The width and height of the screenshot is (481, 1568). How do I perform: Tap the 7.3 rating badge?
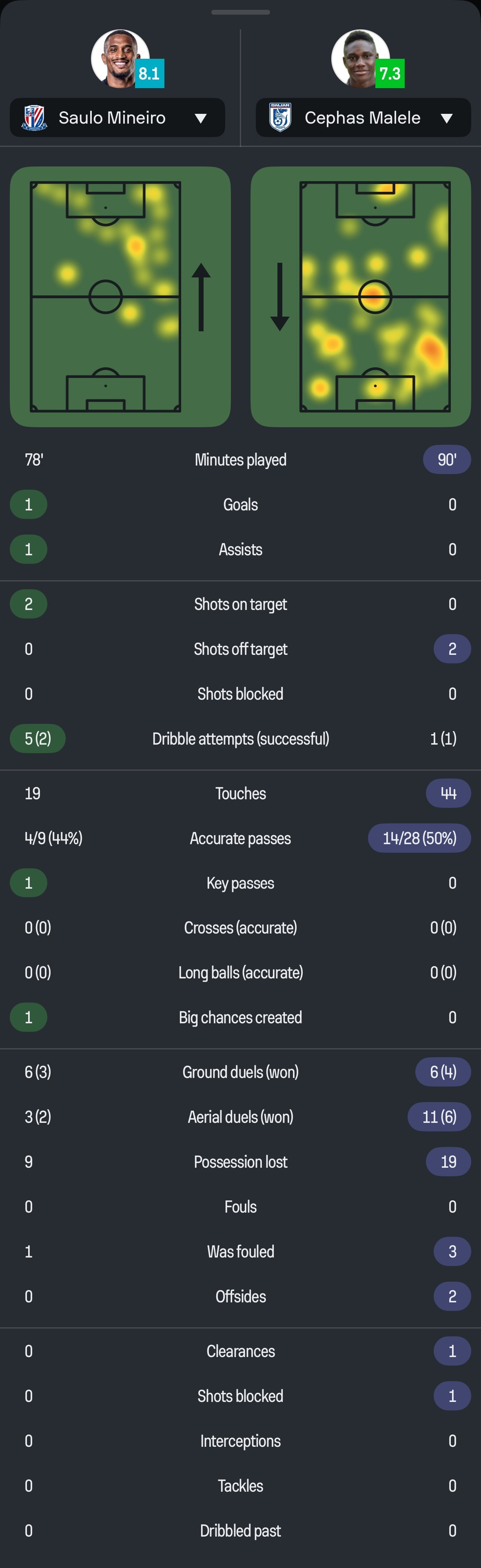[390, 74]
